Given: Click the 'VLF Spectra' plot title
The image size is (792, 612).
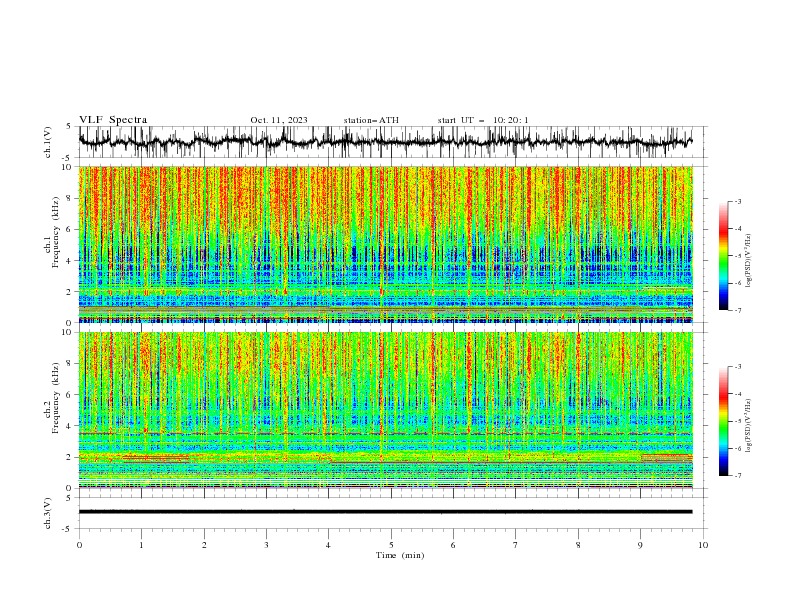Looking at the screenshot, I should tap(113, 120).
